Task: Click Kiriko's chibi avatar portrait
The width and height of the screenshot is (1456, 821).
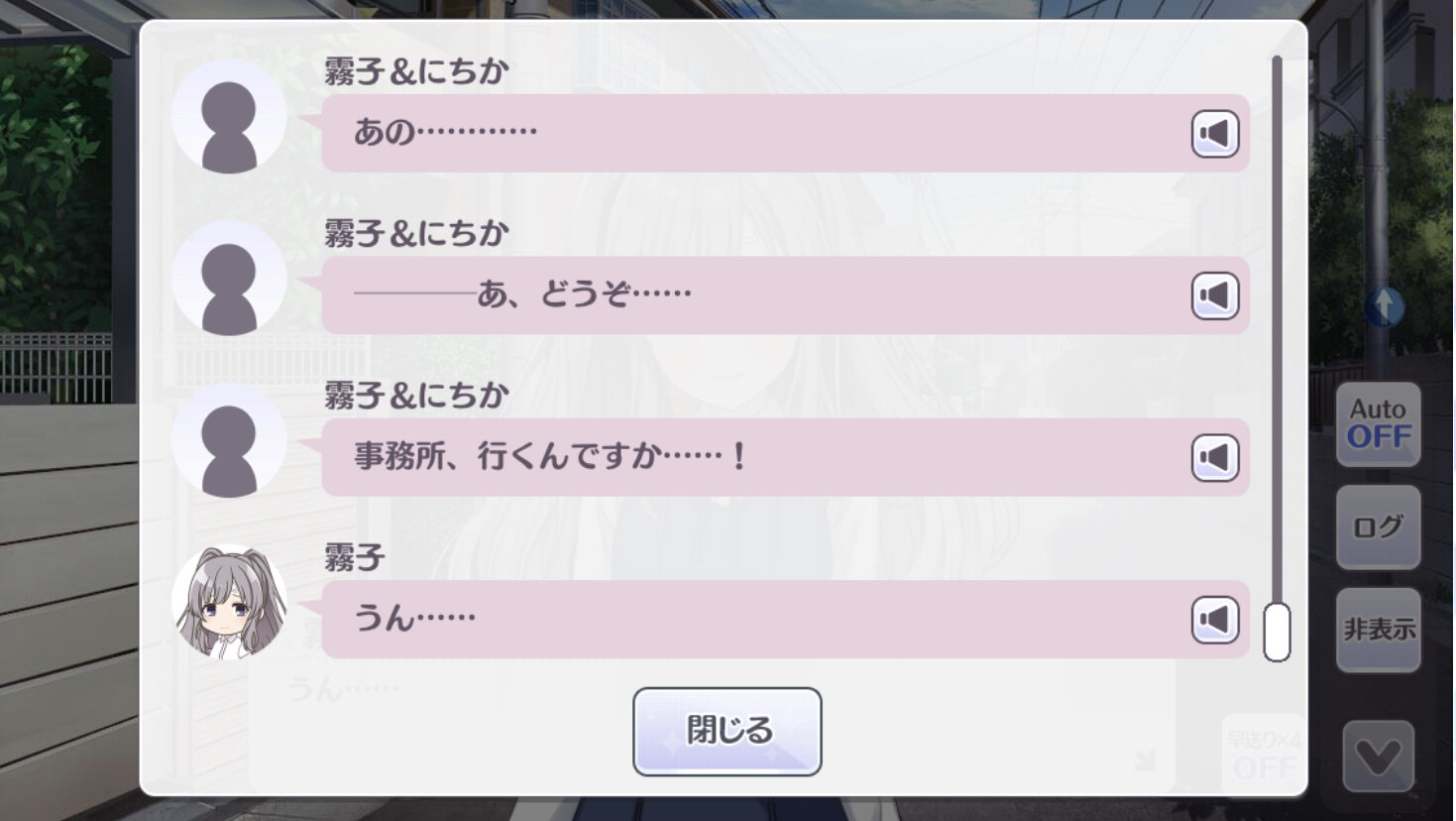Action: click(229, 602)
